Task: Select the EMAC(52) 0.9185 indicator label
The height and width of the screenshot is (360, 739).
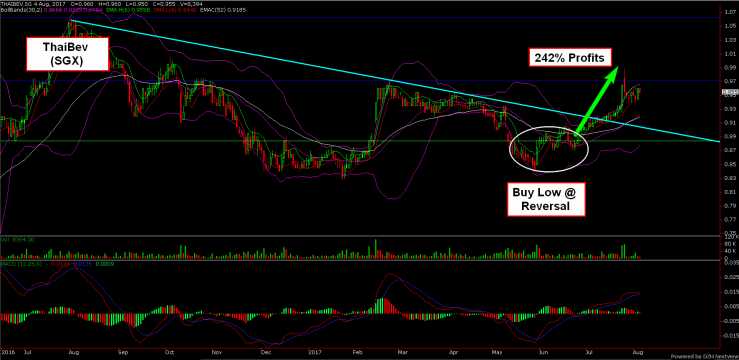Action: pos(222,10)
